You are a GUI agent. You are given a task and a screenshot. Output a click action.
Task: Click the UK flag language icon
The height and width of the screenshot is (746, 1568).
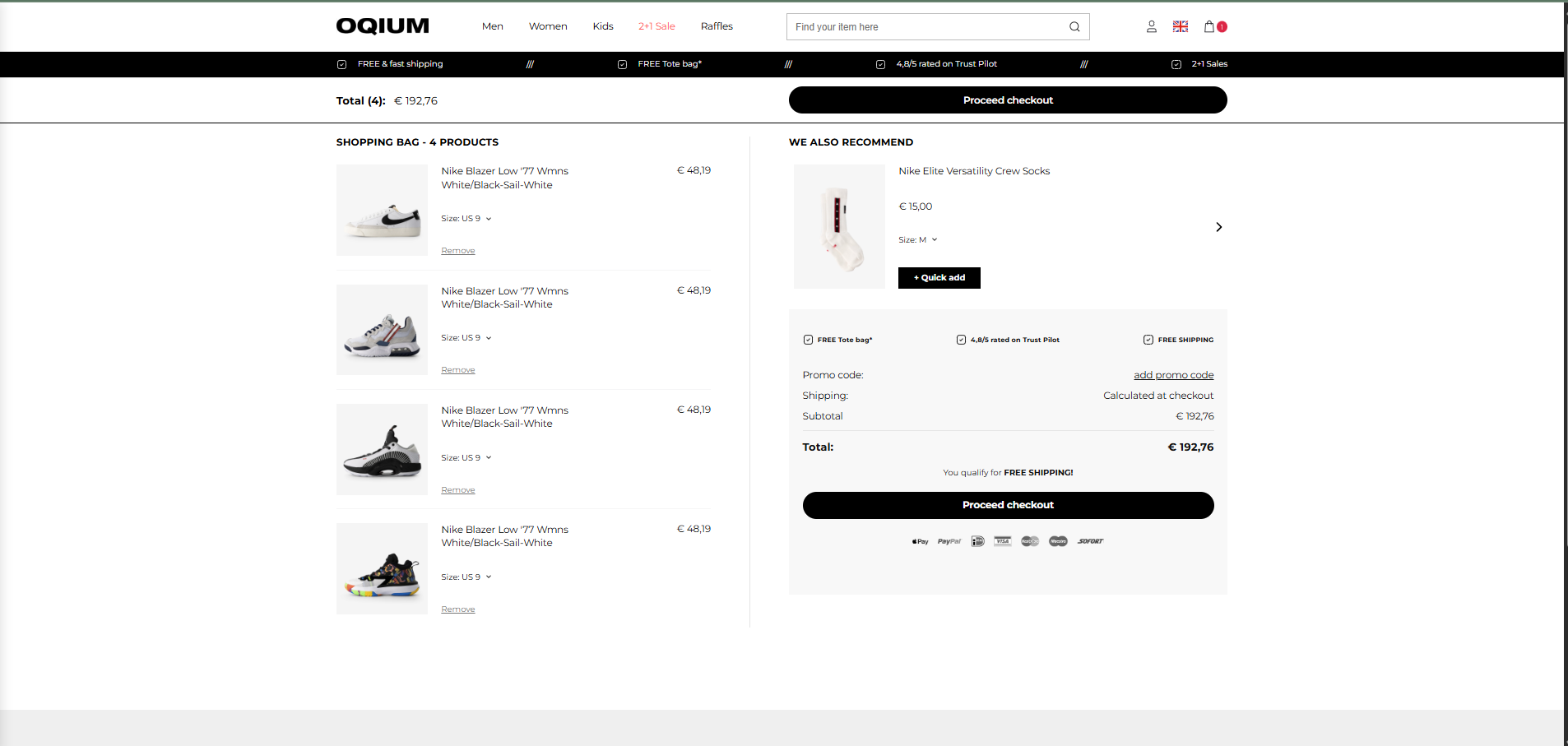click(1181, 26)
